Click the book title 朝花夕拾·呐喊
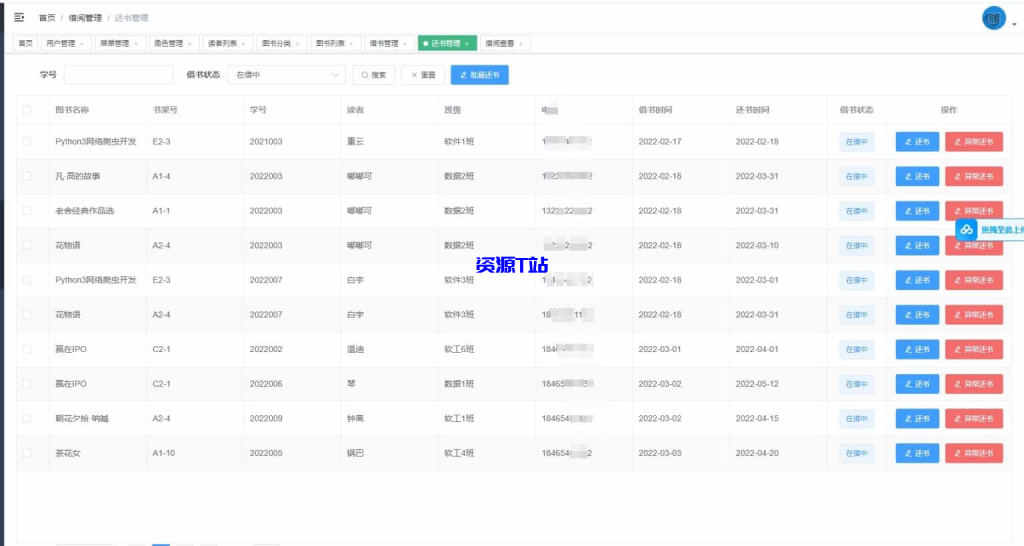The width and height of the screenshot is (1024, 546). (x=82, y=418)
